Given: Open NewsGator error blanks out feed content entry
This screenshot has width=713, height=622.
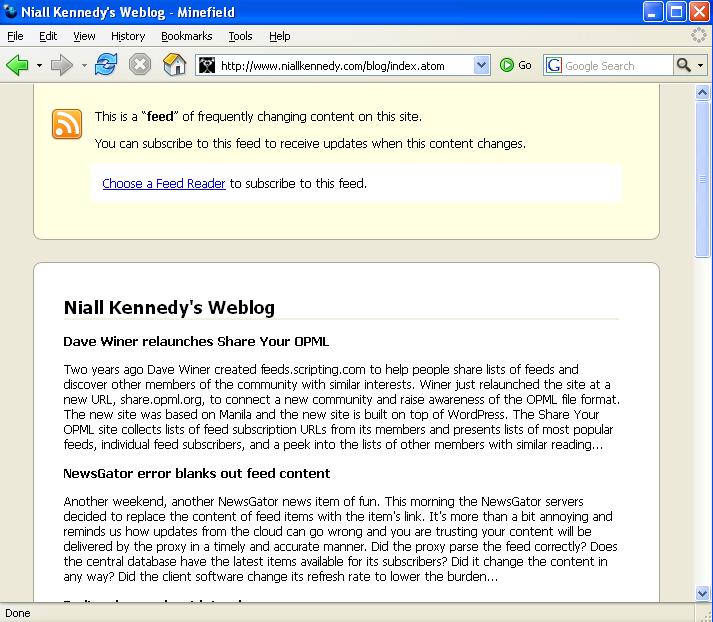Looking at the screenshot, I should pyautogui.click(x=196, y=473).
